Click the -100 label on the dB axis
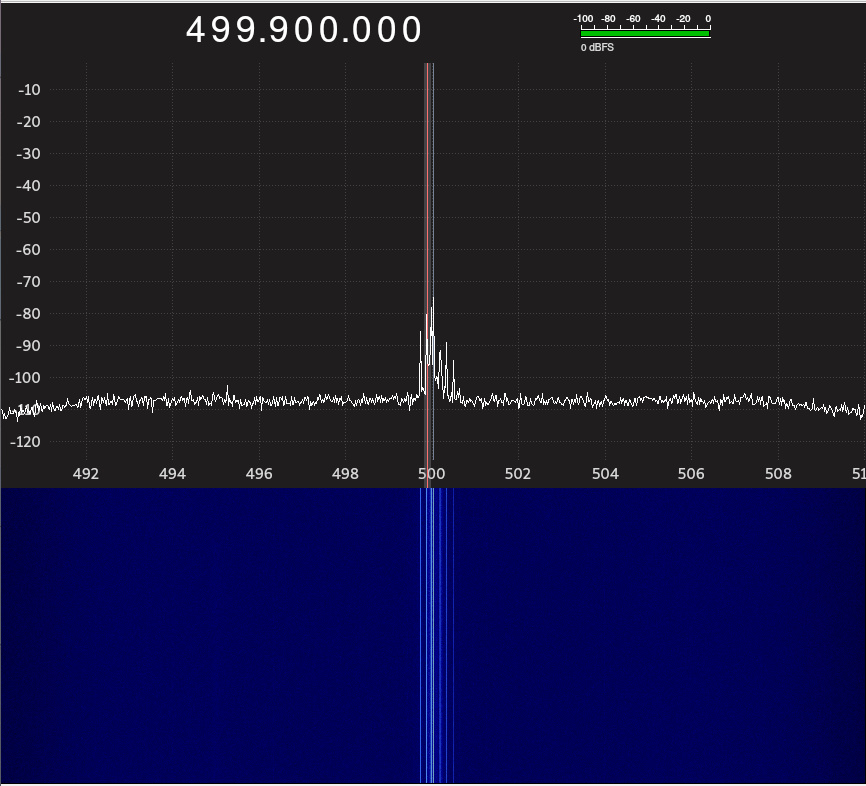The image size is (866, 786). click(25, 378)
